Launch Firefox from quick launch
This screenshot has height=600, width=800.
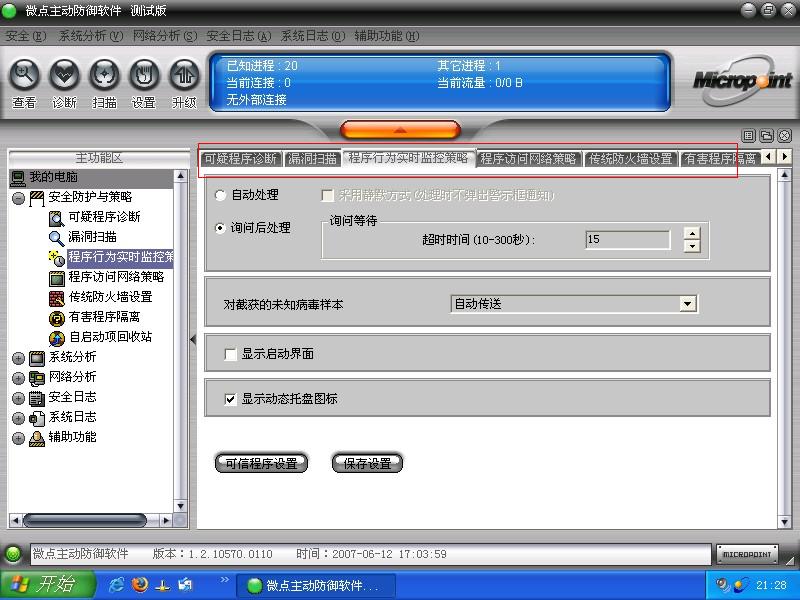(139, 585)
